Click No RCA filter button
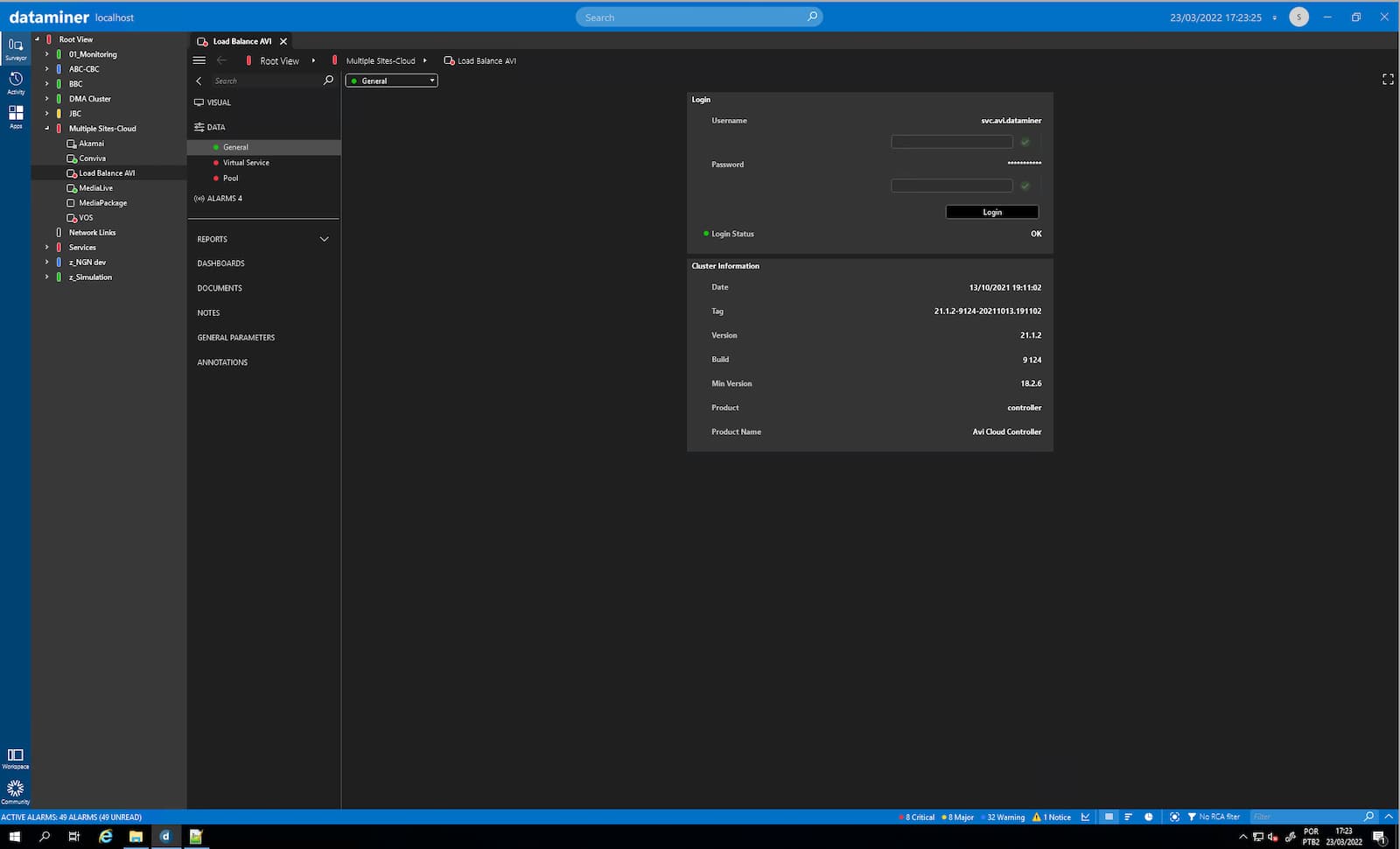 (x=1214, y=817)
